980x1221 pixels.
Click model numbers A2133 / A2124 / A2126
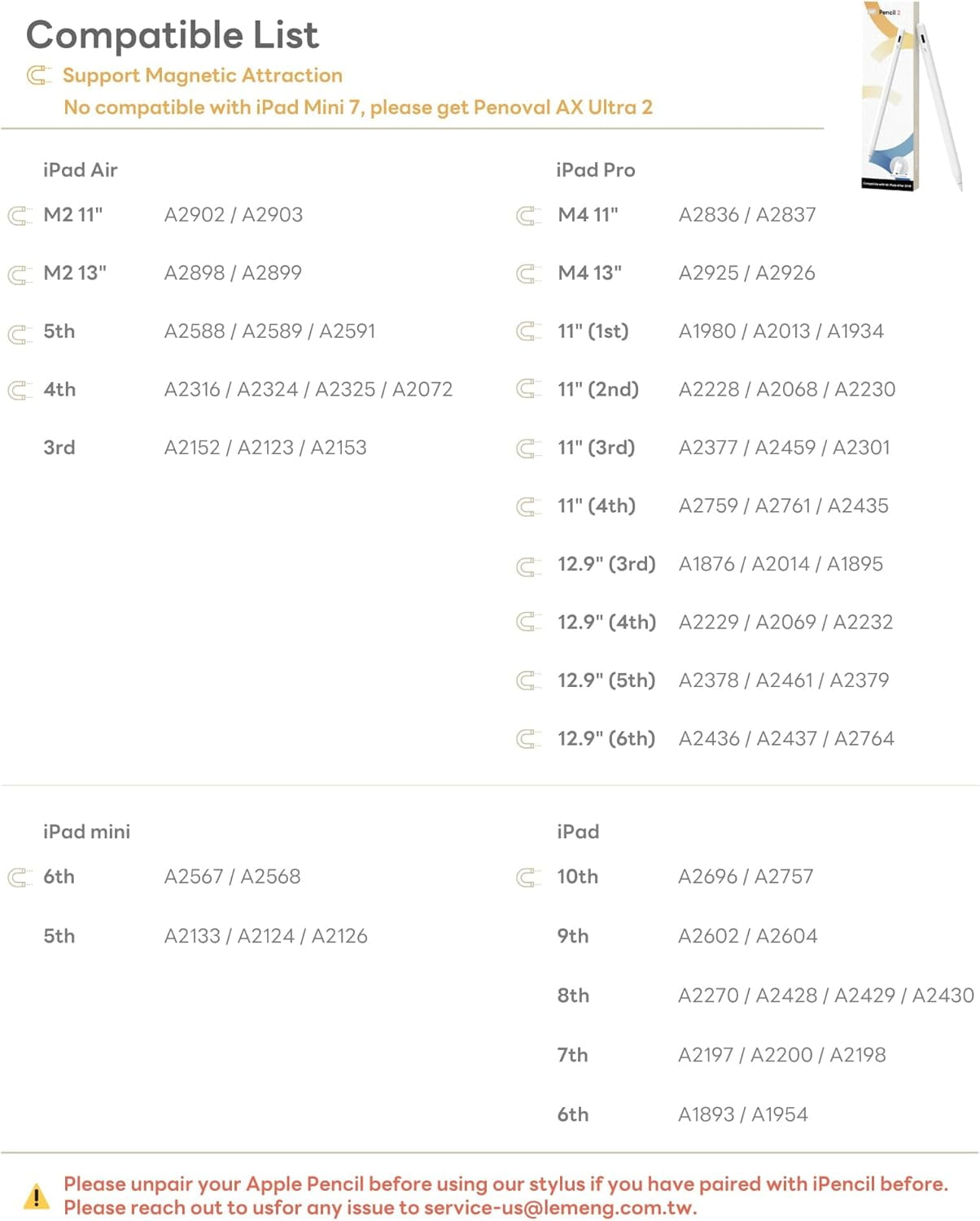click(x=265, y=936)
